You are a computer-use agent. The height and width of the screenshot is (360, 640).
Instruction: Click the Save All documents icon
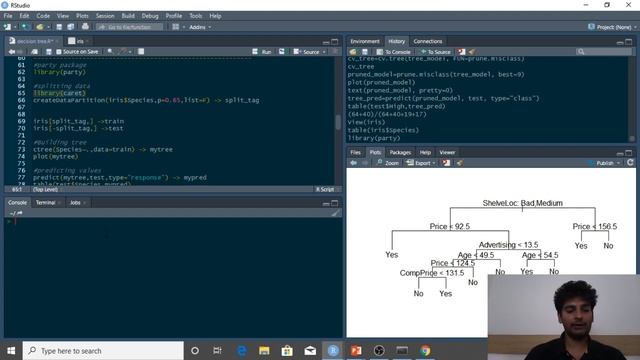71,27
